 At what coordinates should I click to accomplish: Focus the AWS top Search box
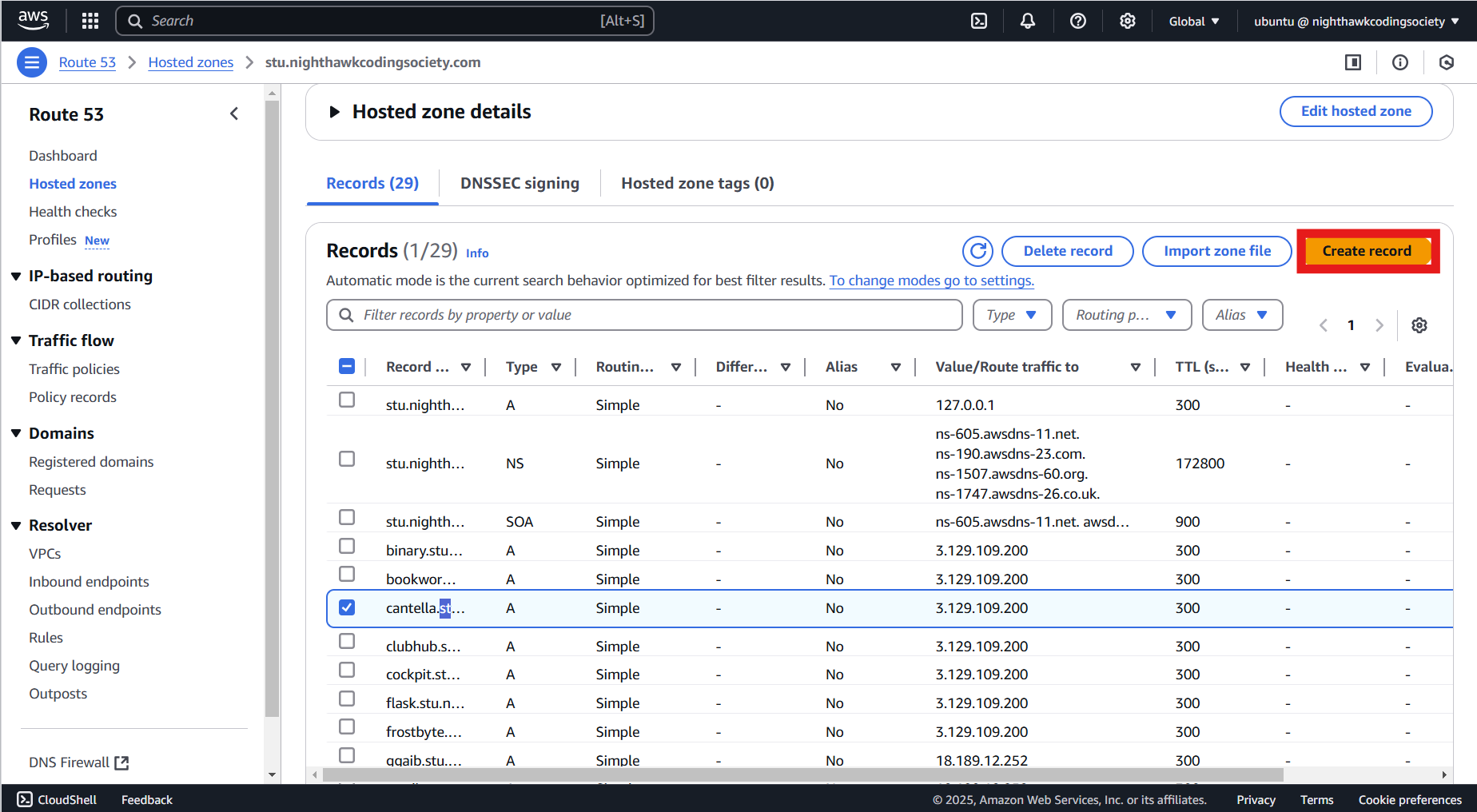pyautogui.click(x=384, y=21)
